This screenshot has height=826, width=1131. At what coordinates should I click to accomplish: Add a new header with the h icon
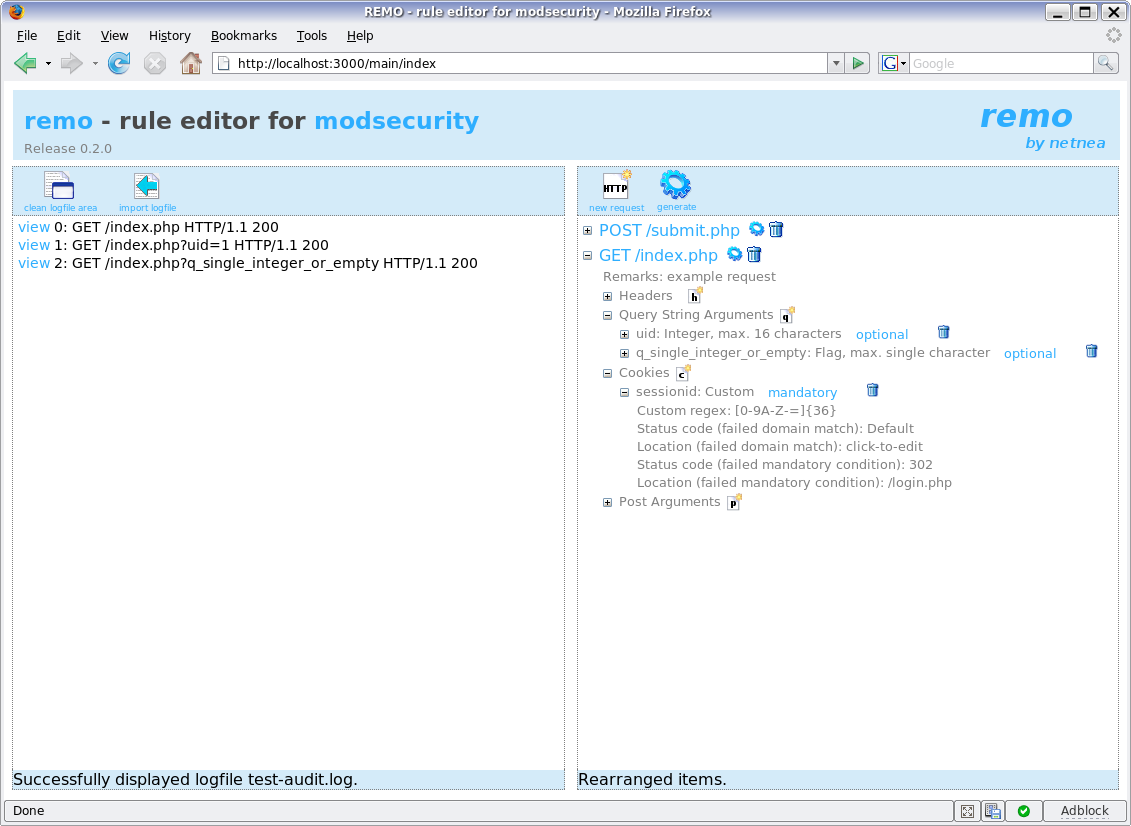[695, 295]
